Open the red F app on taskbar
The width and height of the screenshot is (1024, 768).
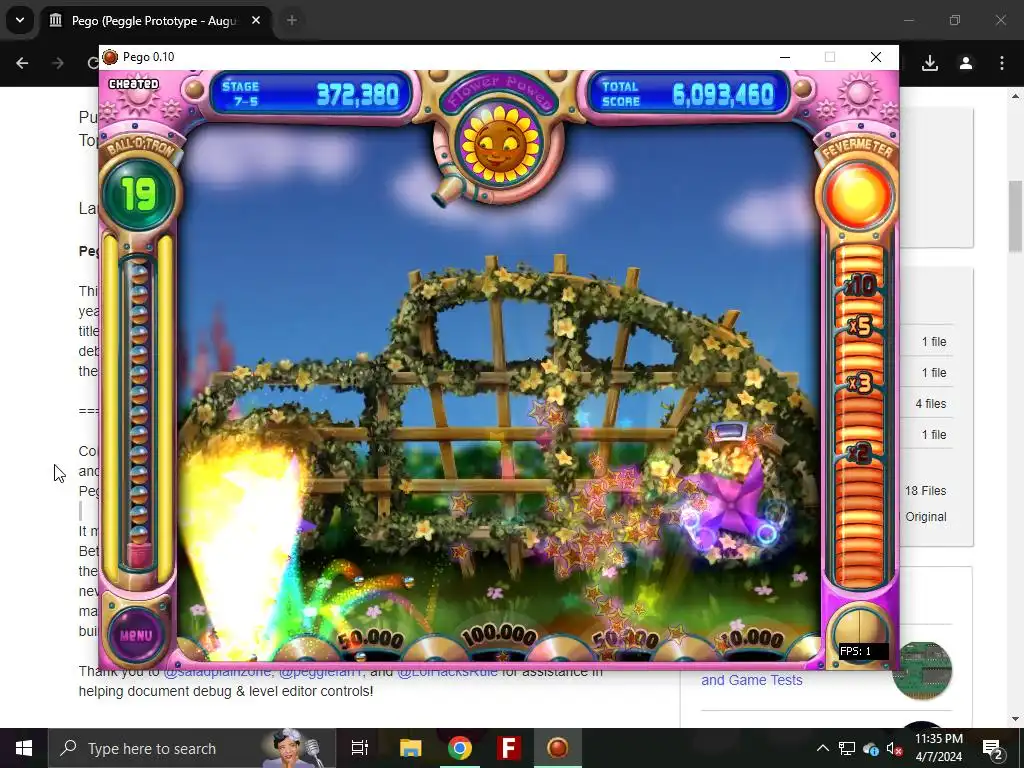tap(509, 748)
